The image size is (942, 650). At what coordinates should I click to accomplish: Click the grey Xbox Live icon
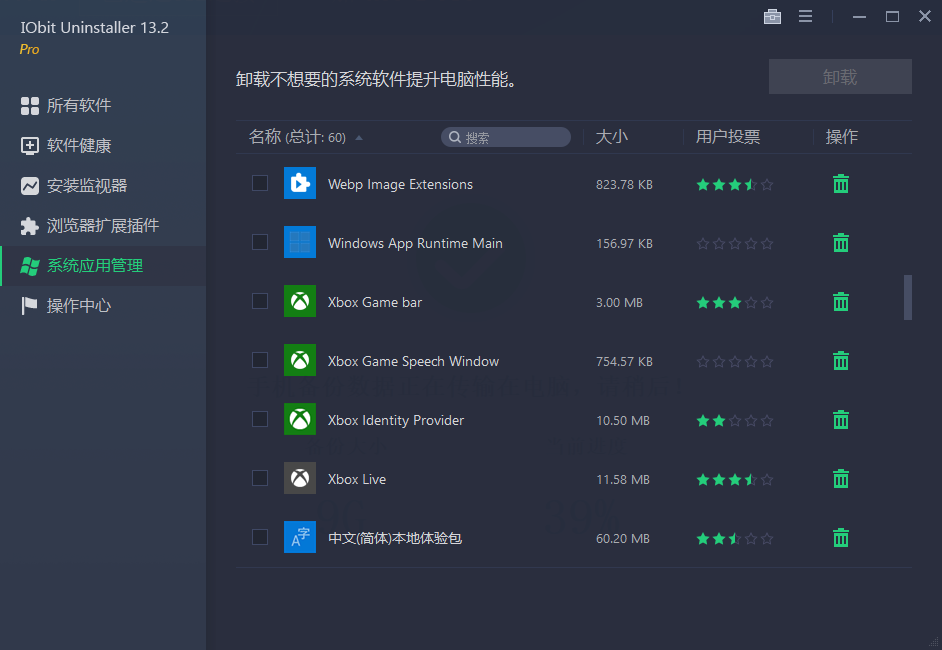[300, 478]
